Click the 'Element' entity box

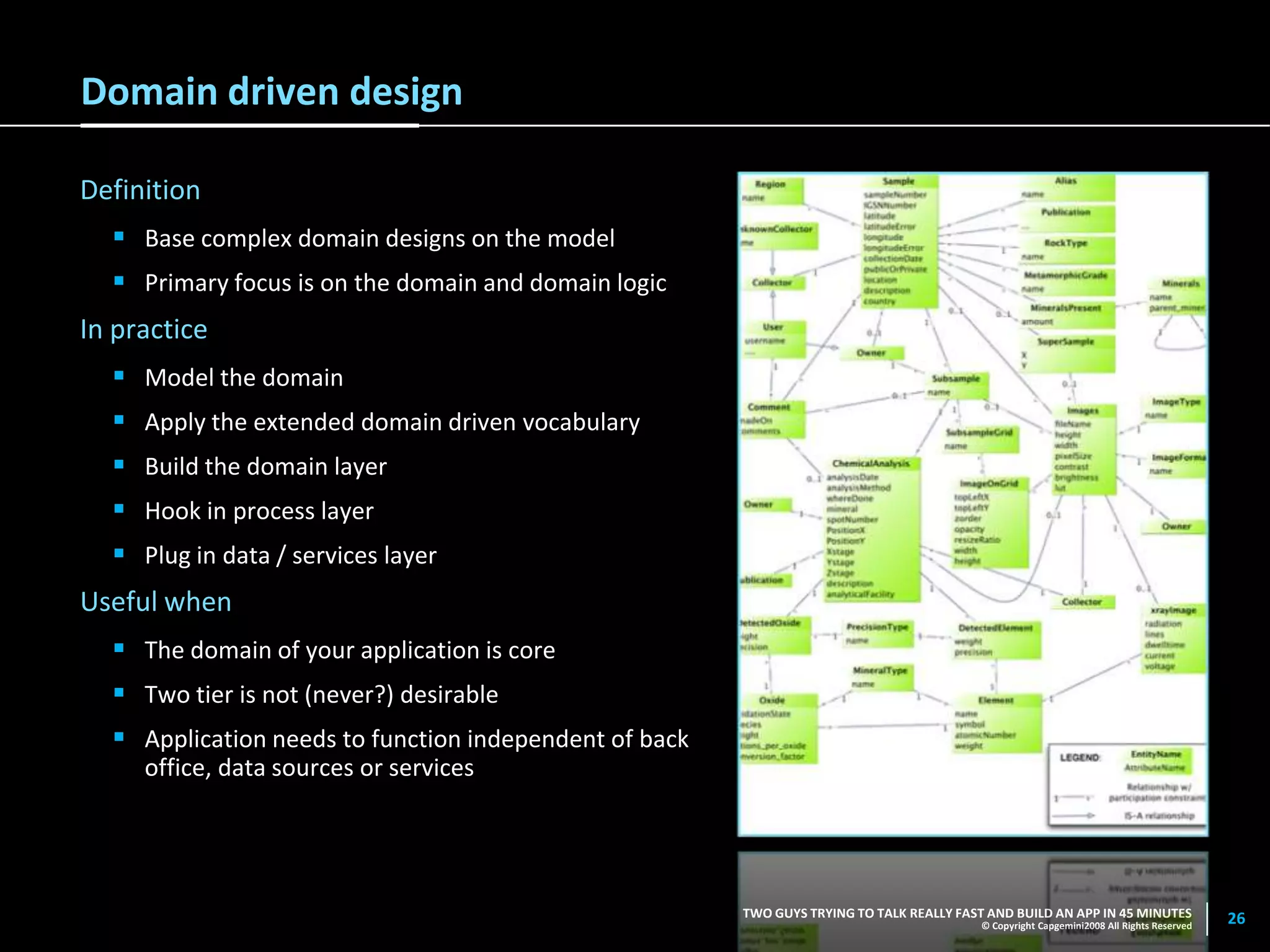pos(996,723)
